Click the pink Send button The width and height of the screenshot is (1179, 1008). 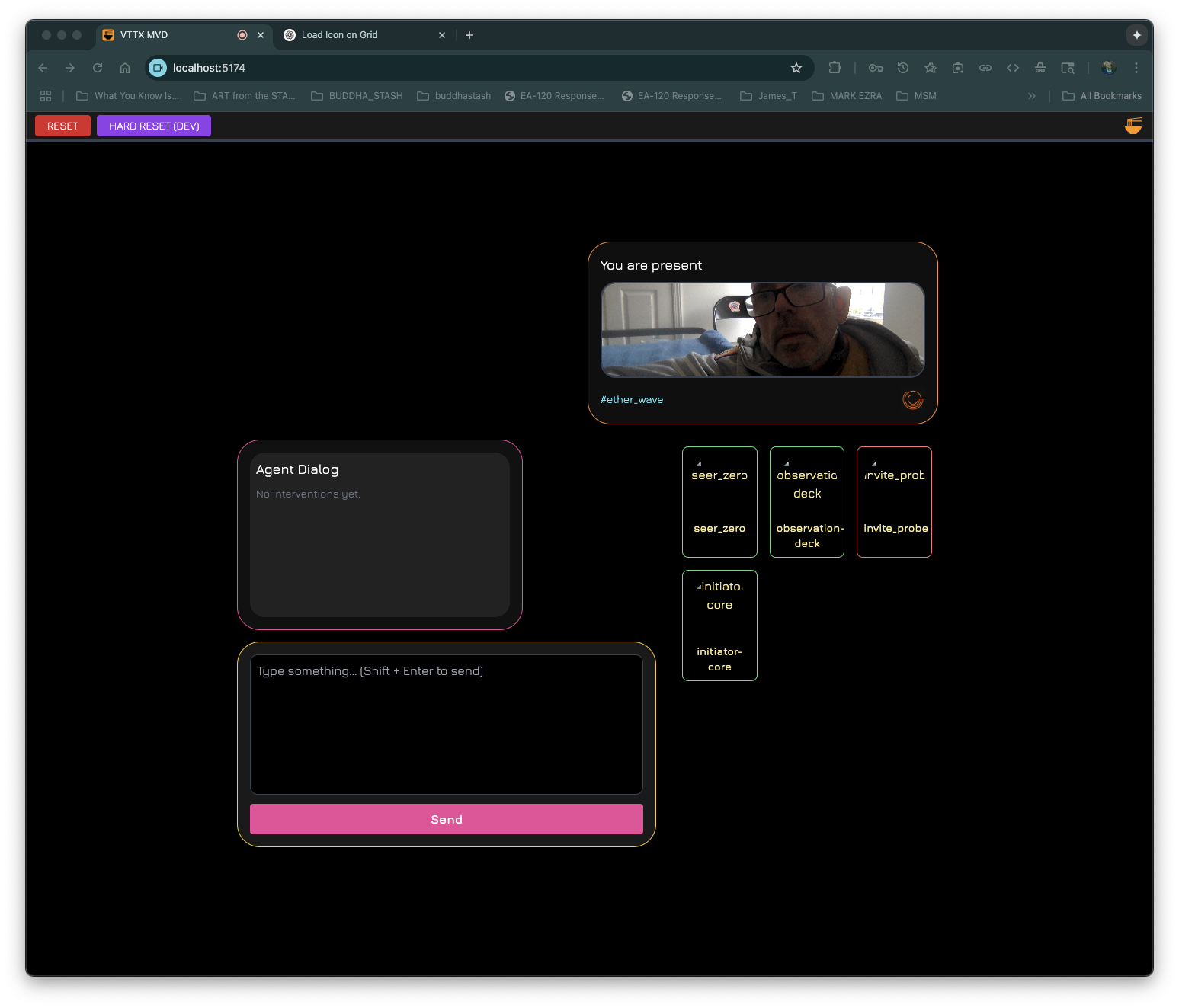pyautogui.click(x=447, y=819)
